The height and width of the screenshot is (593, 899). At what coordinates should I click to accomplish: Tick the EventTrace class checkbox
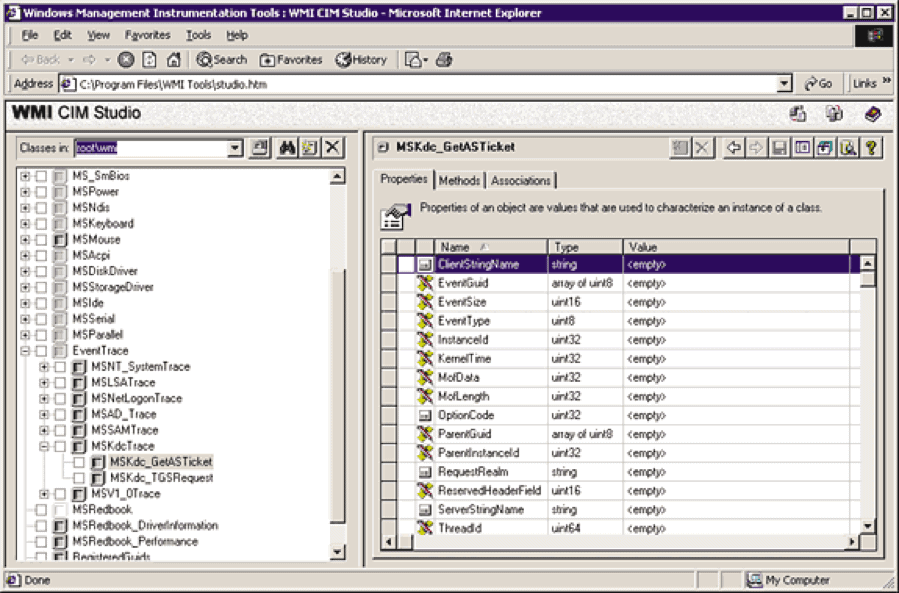point(41,351)
